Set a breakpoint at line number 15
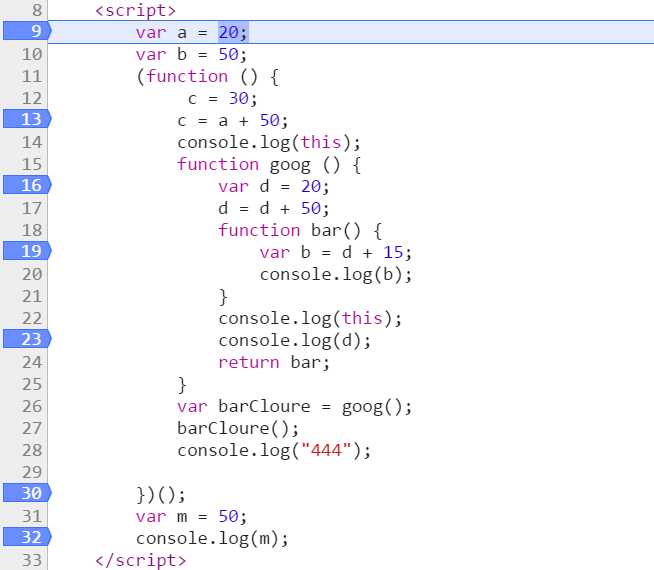This screenshot has width=654, height=570. [32, 164]
